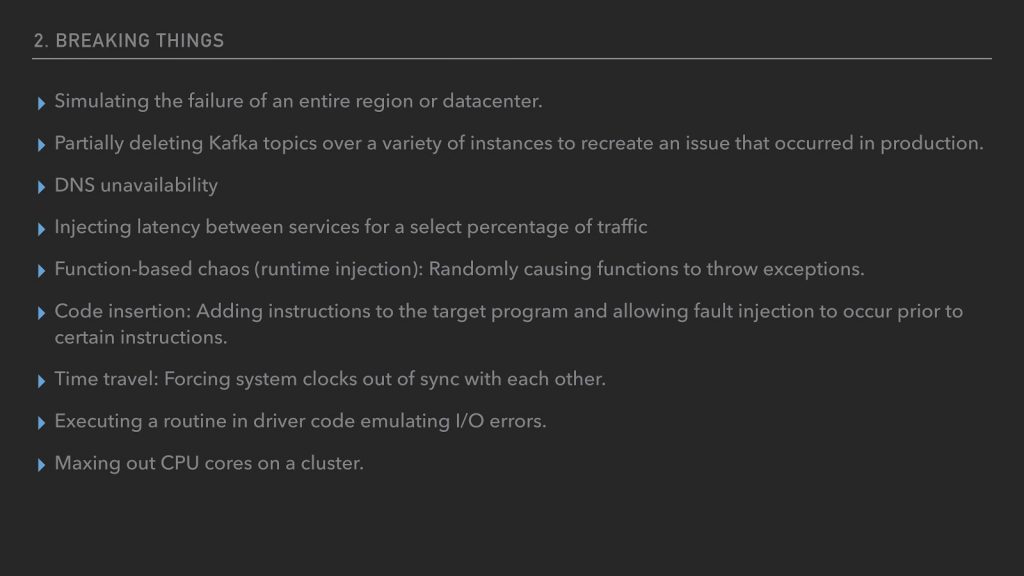Click the bullet arrow beside "Simulating the failure"

coord(41,103)
